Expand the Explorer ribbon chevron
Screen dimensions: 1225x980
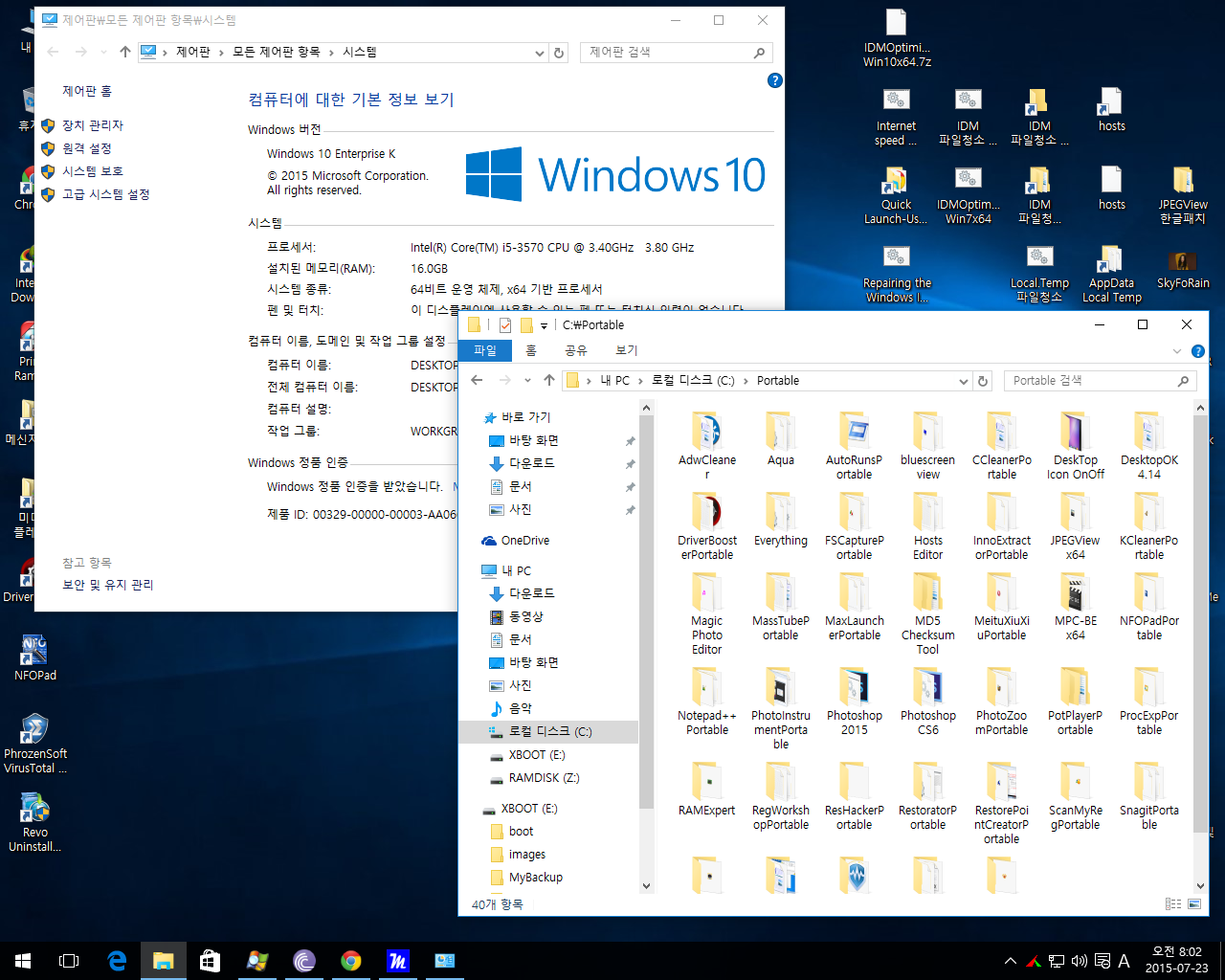click(x=1177, y=351)
